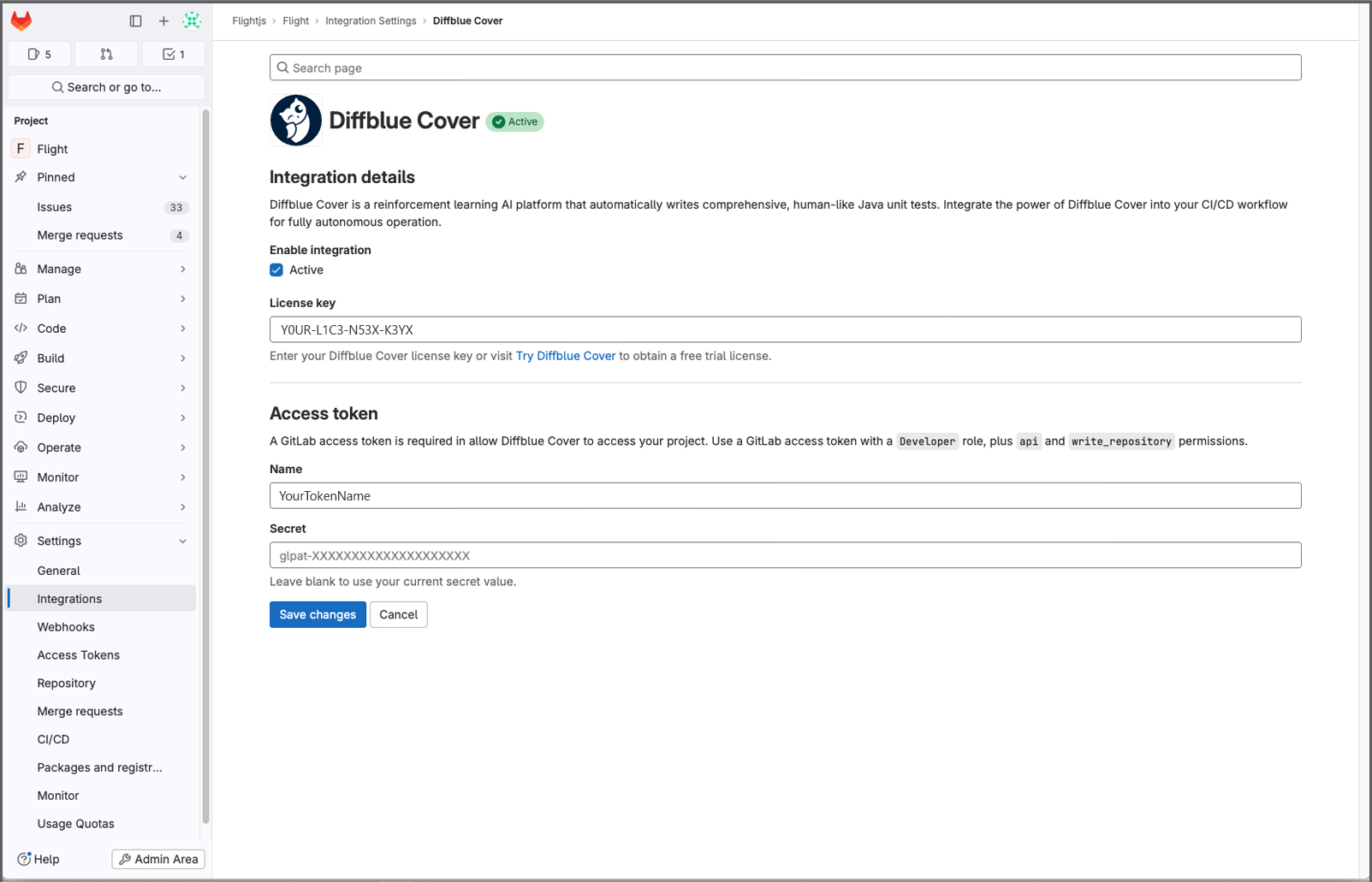The width and height of the screenshot is (1372, 882).
Task: Toggle the sidebar collapse icon
Action: point(135,21)
